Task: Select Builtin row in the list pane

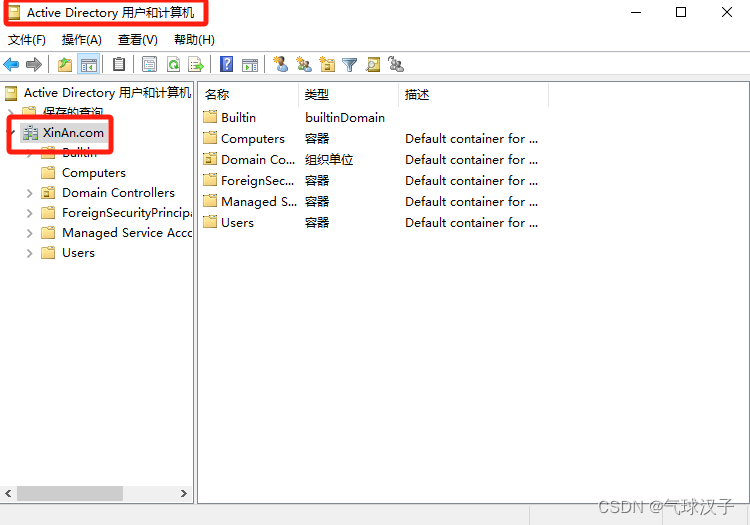Action: (x=238, y=117)
